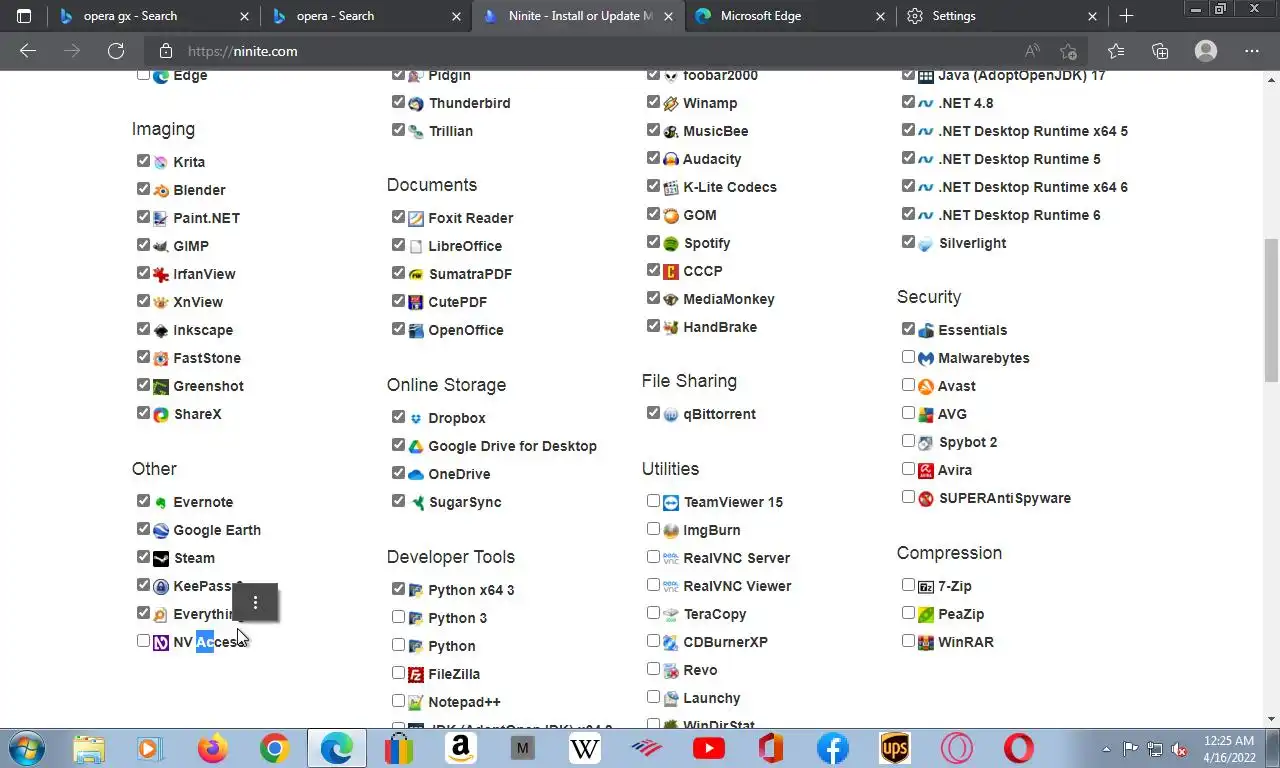The height and width of the screenshot is (768, 1280).
Task: Click the muted volume tray icon
Action: coord(1180,748)
